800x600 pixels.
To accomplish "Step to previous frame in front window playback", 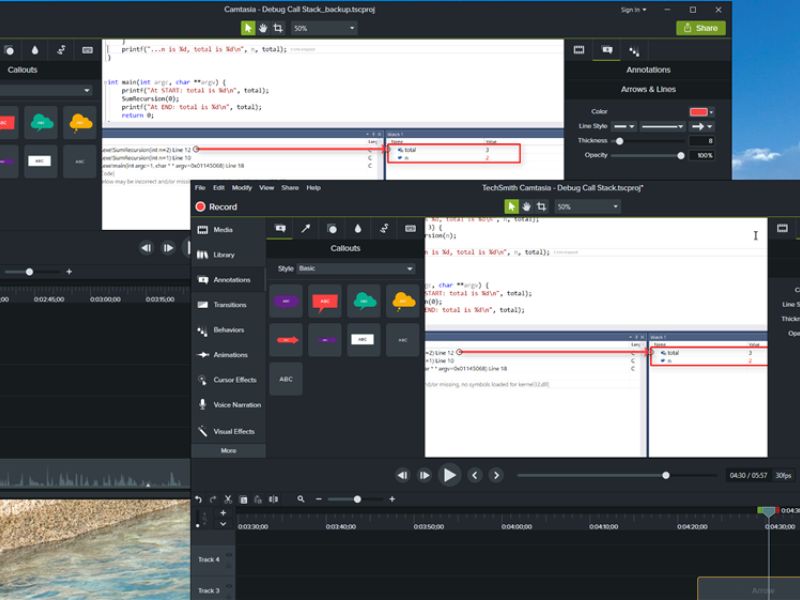I will pos(403,476).
